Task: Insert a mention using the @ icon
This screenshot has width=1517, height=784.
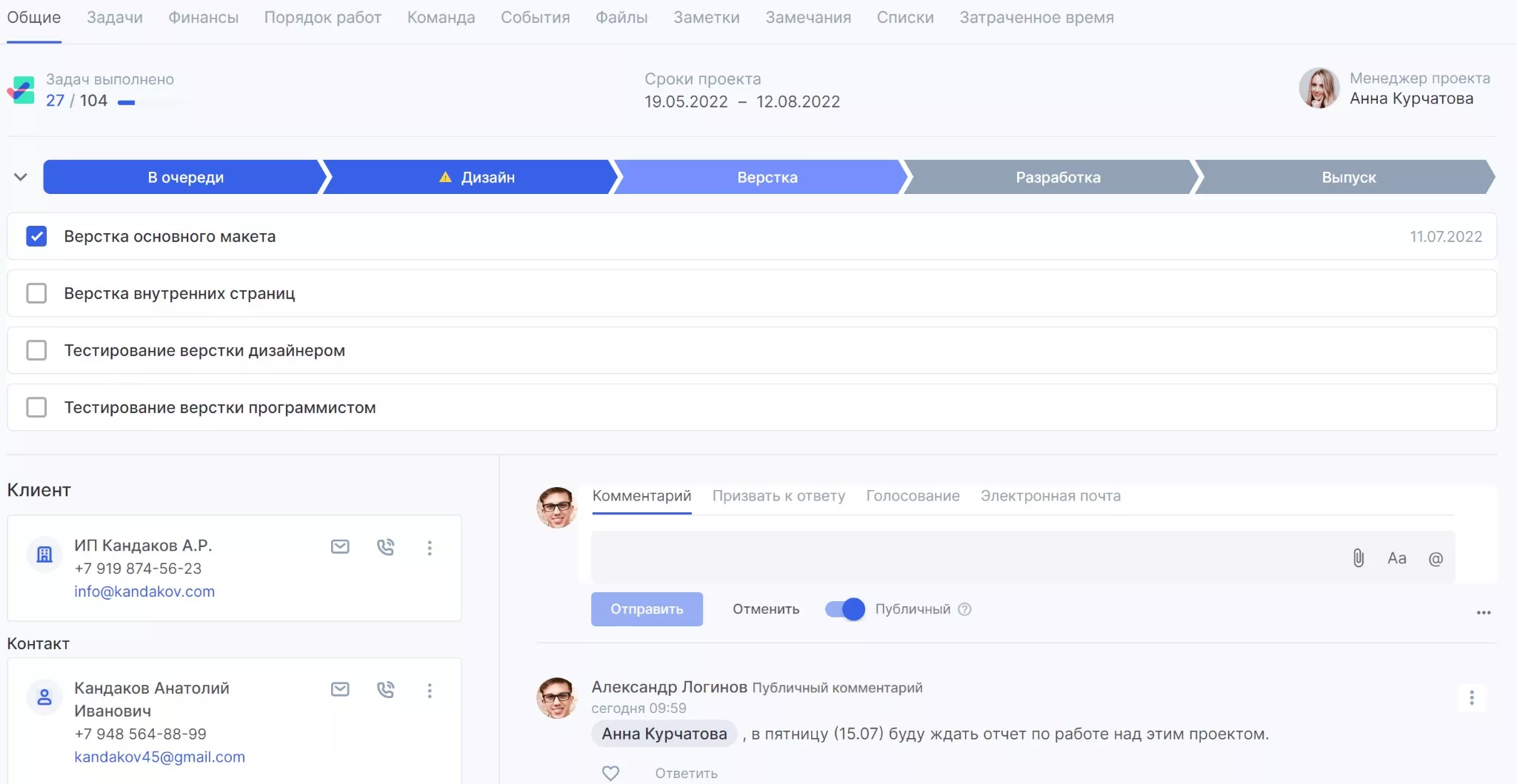Action: [x=1435, y=559]
